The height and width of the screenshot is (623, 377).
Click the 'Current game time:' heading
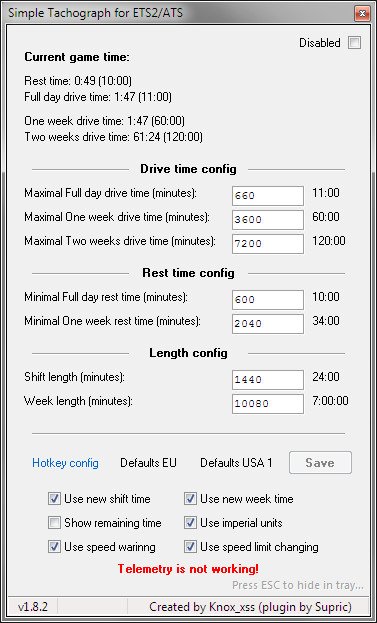pos(77,57)
